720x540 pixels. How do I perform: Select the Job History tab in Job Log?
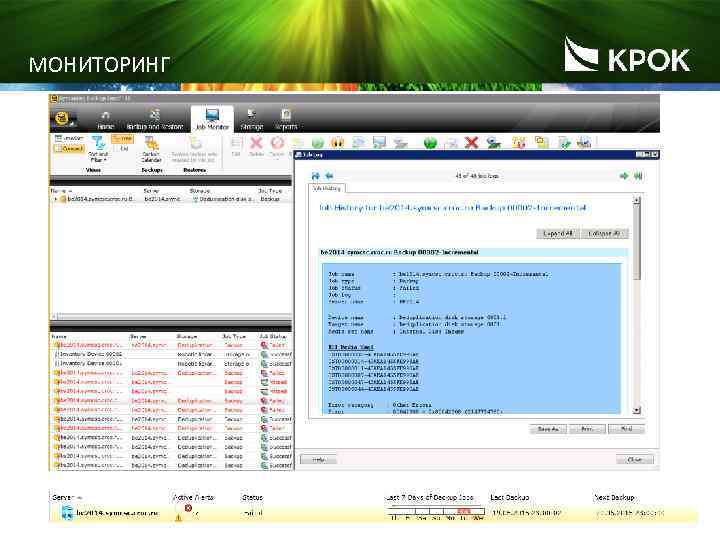(x=327, y=188)
